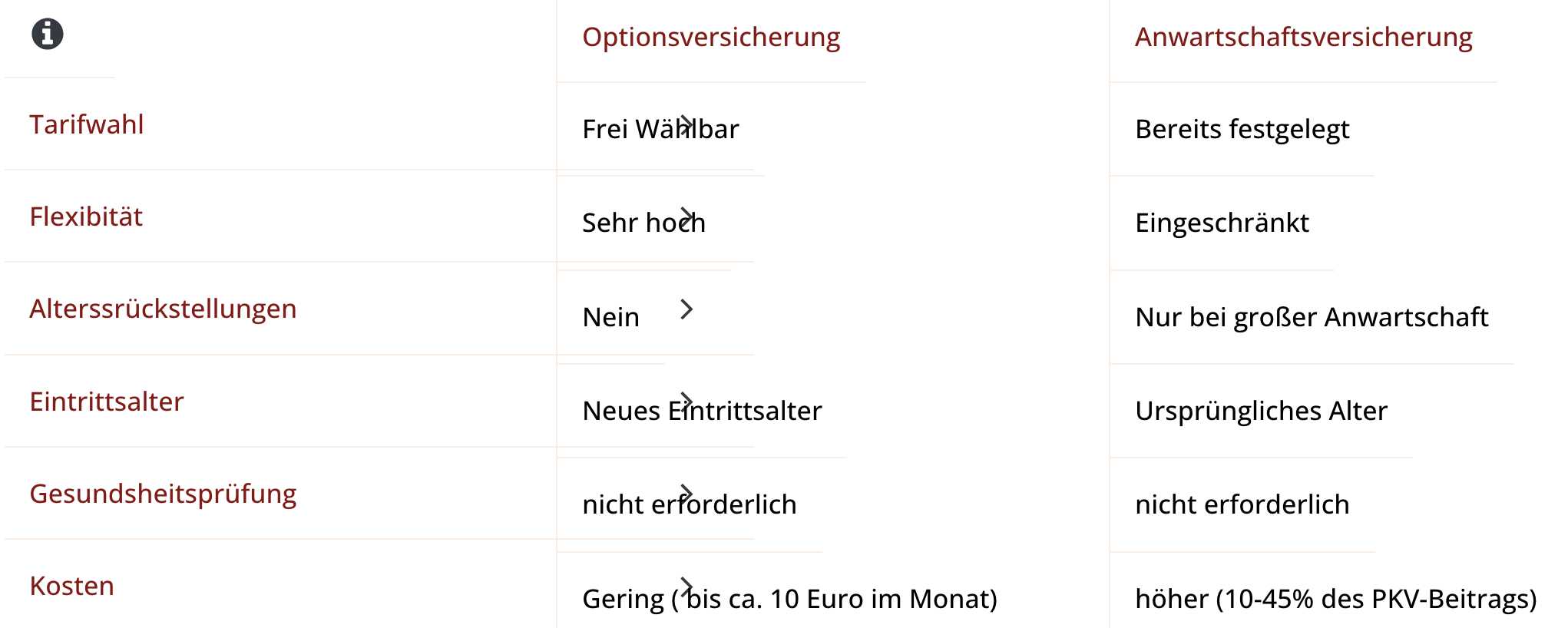Click the Gesundsheitsprüfung row label

pos(163,494)
